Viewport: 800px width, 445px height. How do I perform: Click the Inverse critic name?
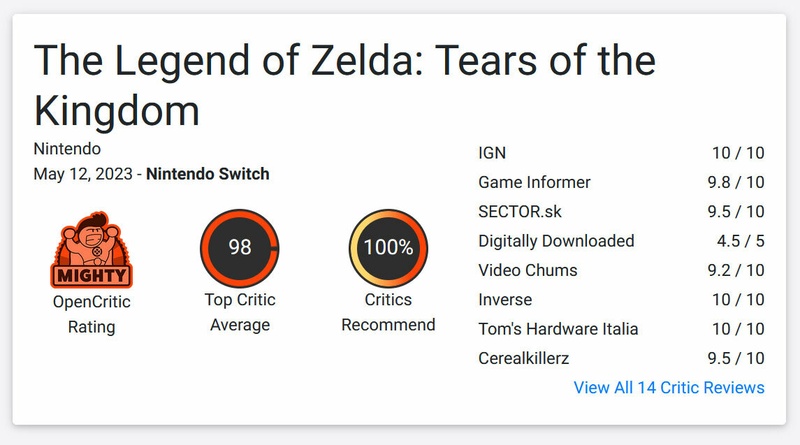point(505,299)
